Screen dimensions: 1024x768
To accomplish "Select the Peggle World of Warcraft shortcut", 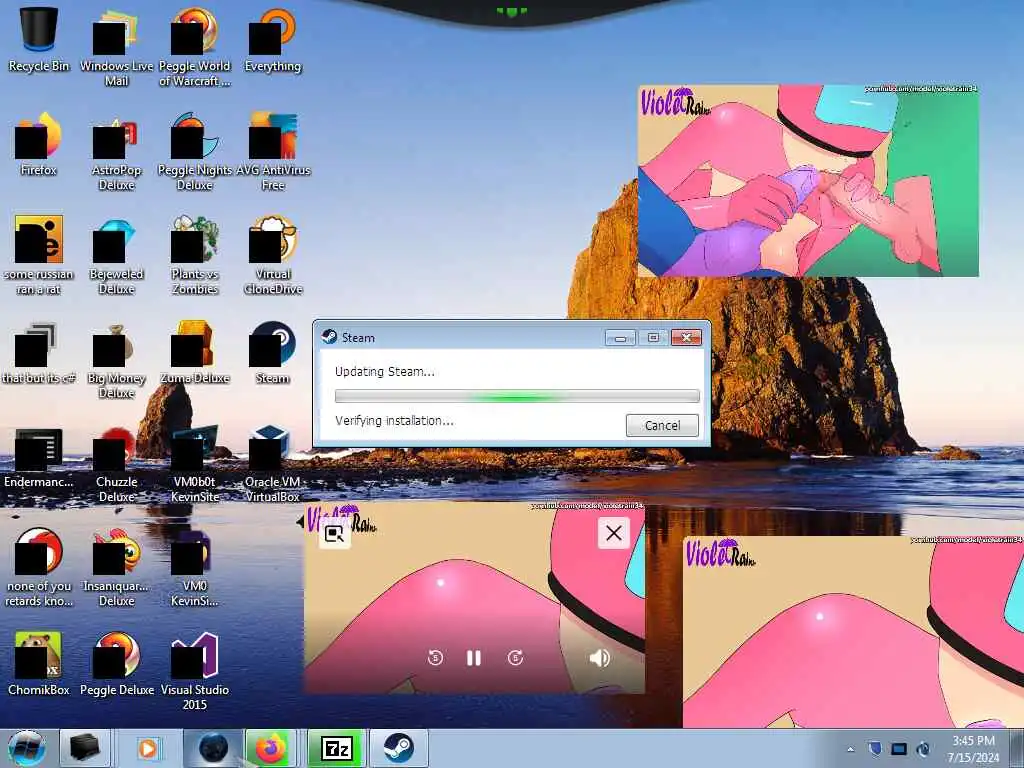I will pyautogui.click(x=195, y=48).
